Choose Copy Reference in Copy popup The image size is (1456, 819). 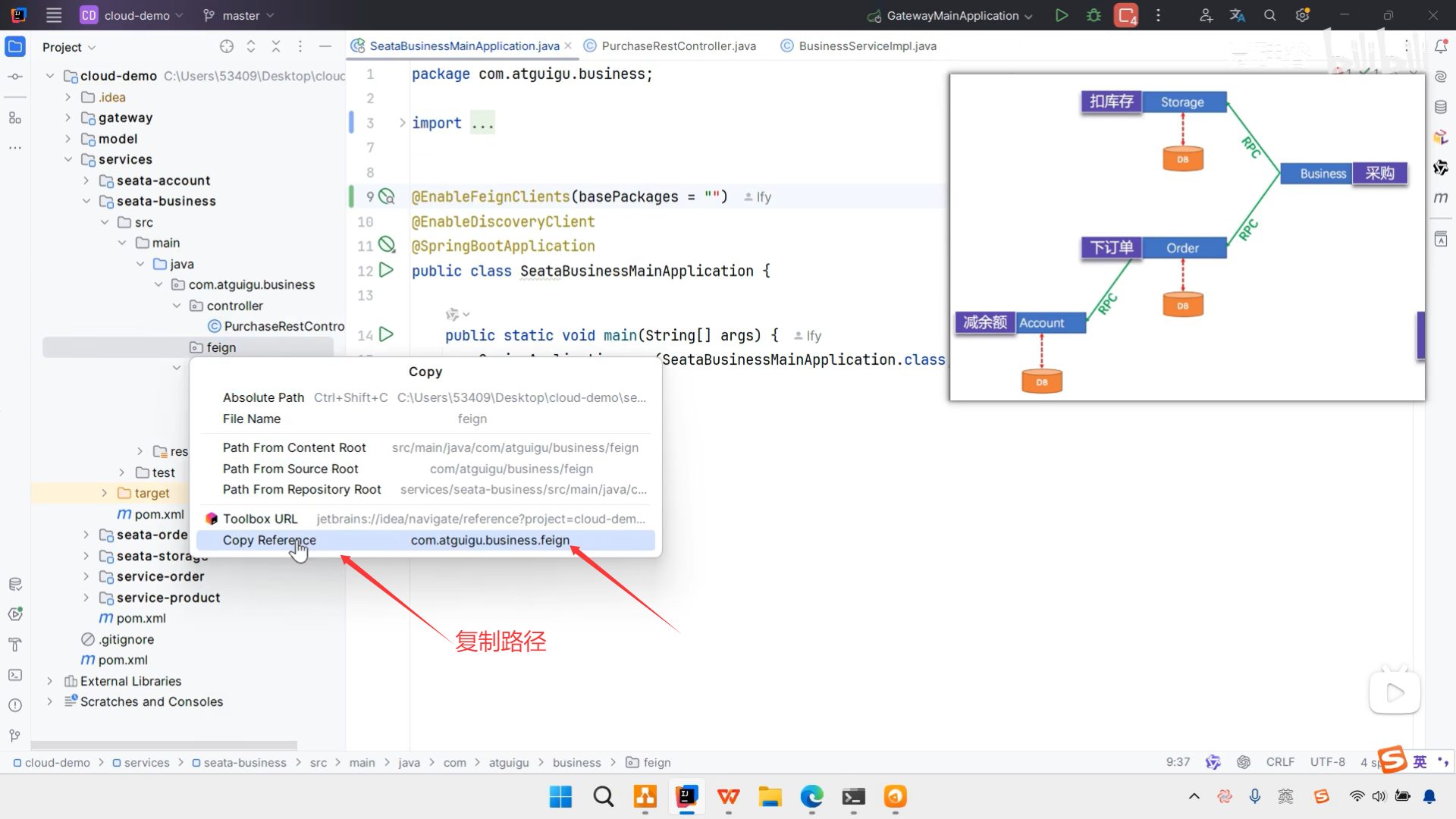[269, 540]
